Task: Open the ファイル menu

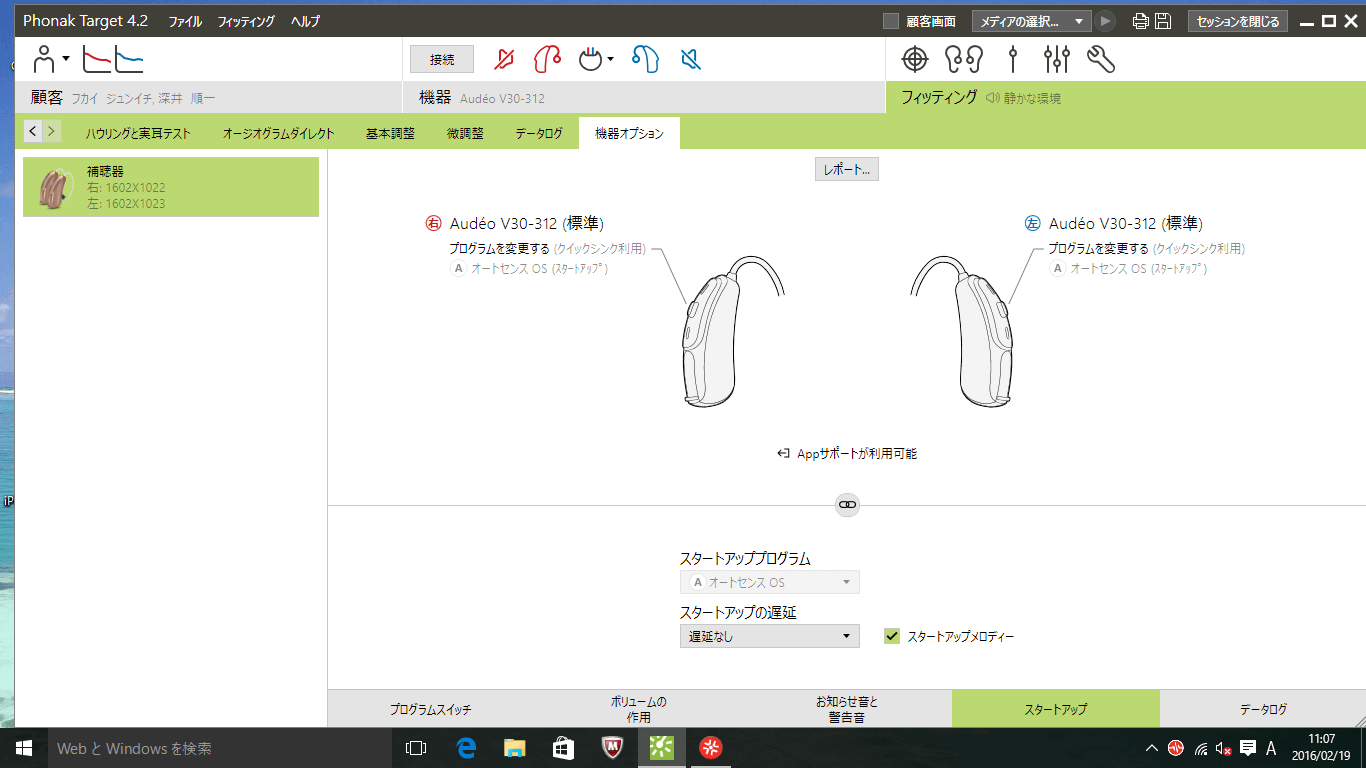Action: click(184, 21)
